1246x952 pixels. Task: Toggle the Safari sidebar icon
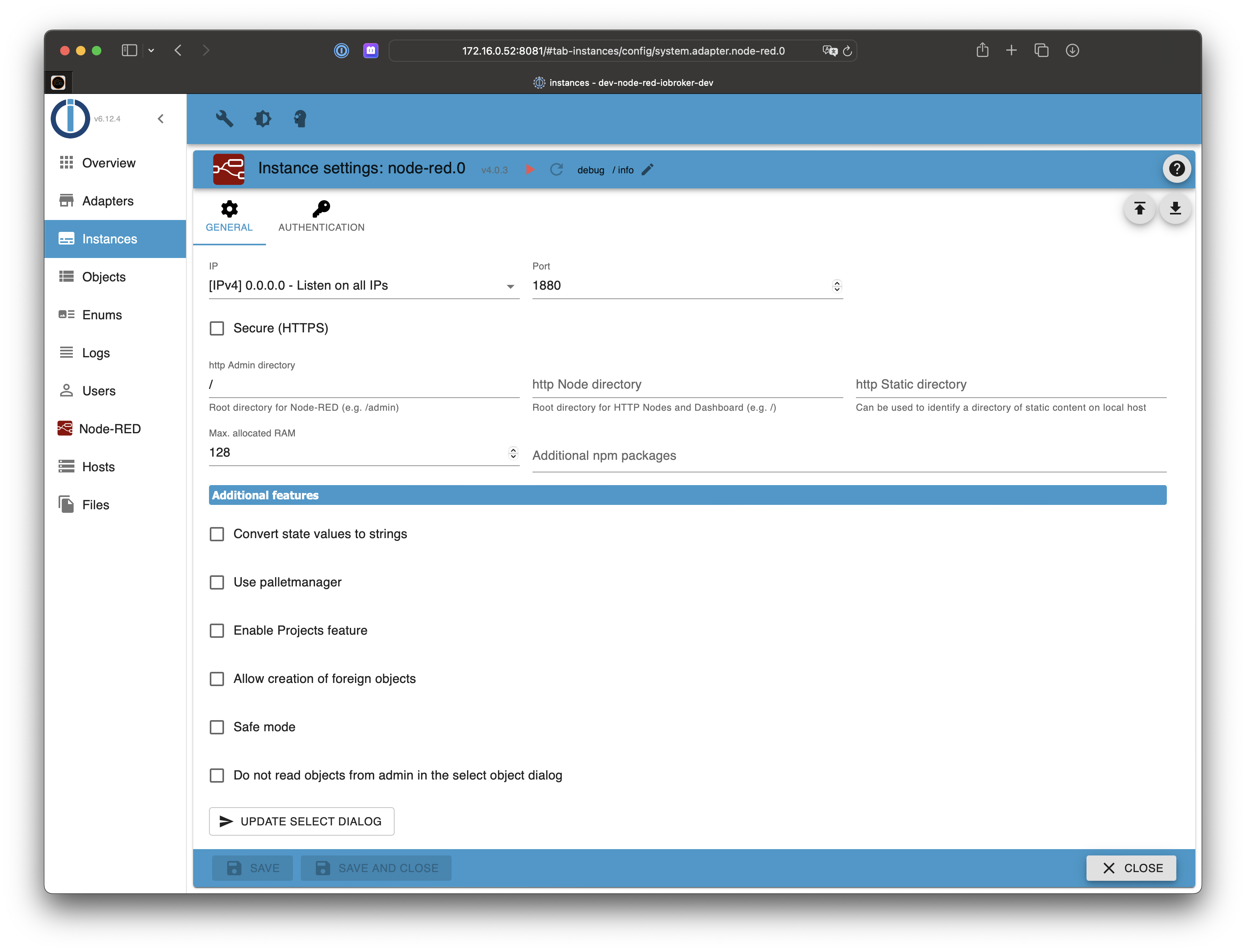click(x=129, y=50)
